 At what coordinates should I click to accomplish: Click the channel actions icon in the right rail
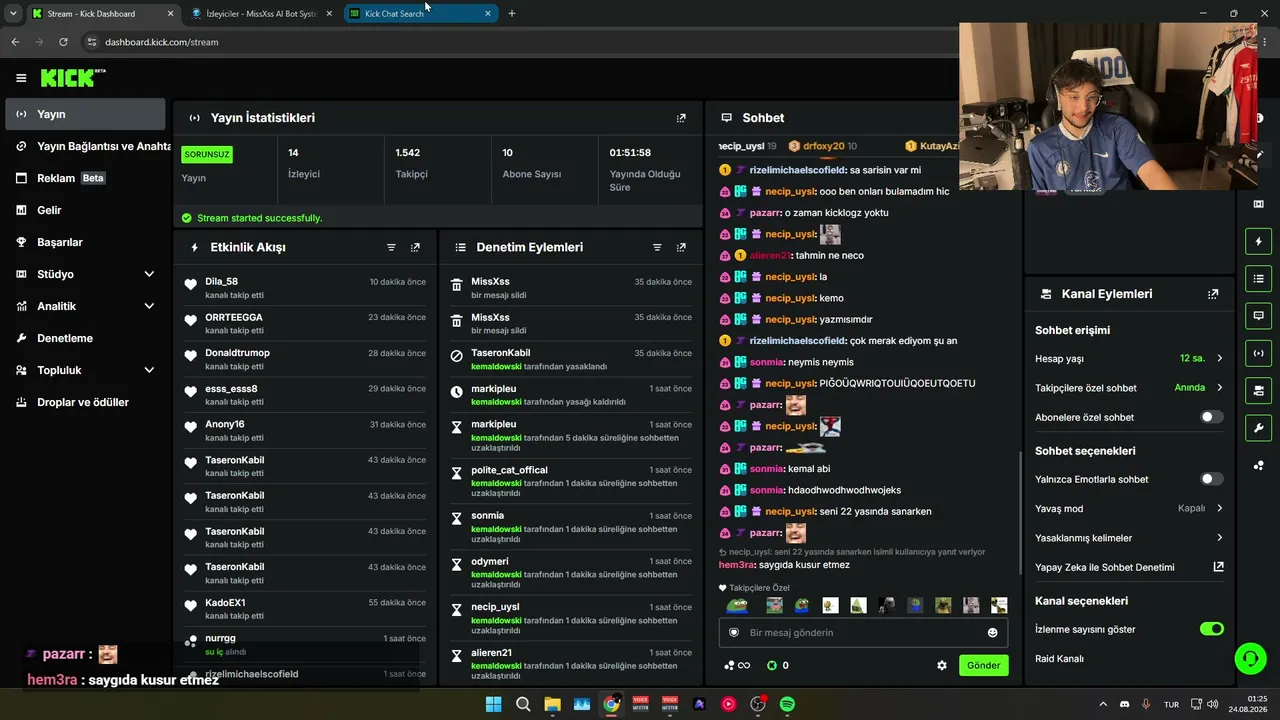1258,389
